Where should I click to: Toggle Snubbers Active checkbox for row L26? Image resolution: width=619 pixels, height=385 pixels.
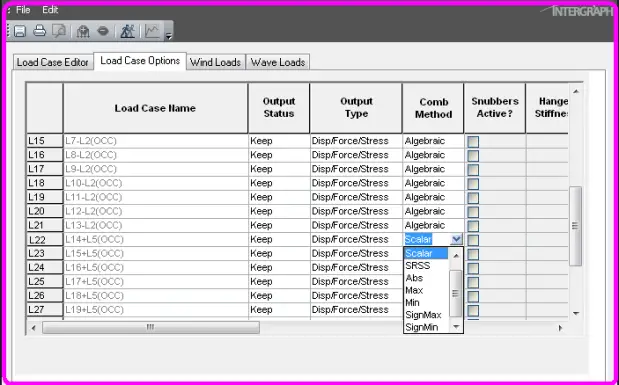[473, 296]
